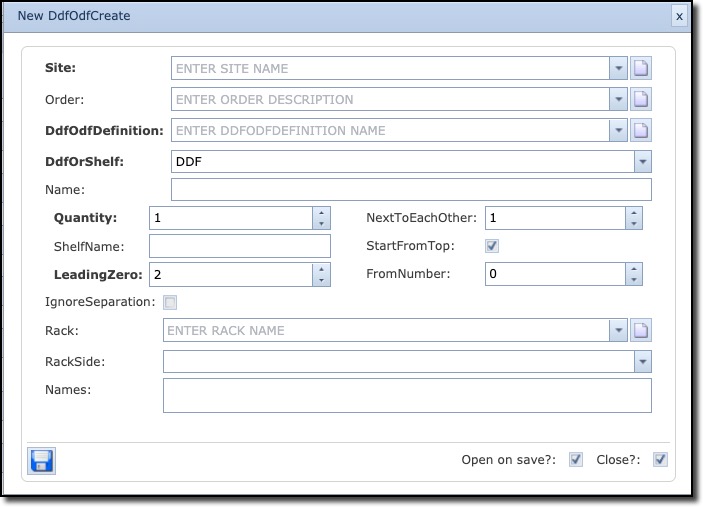Increase the Quantity value with up arrow
This screenshot has height=507, width=703.
[320, 212]
